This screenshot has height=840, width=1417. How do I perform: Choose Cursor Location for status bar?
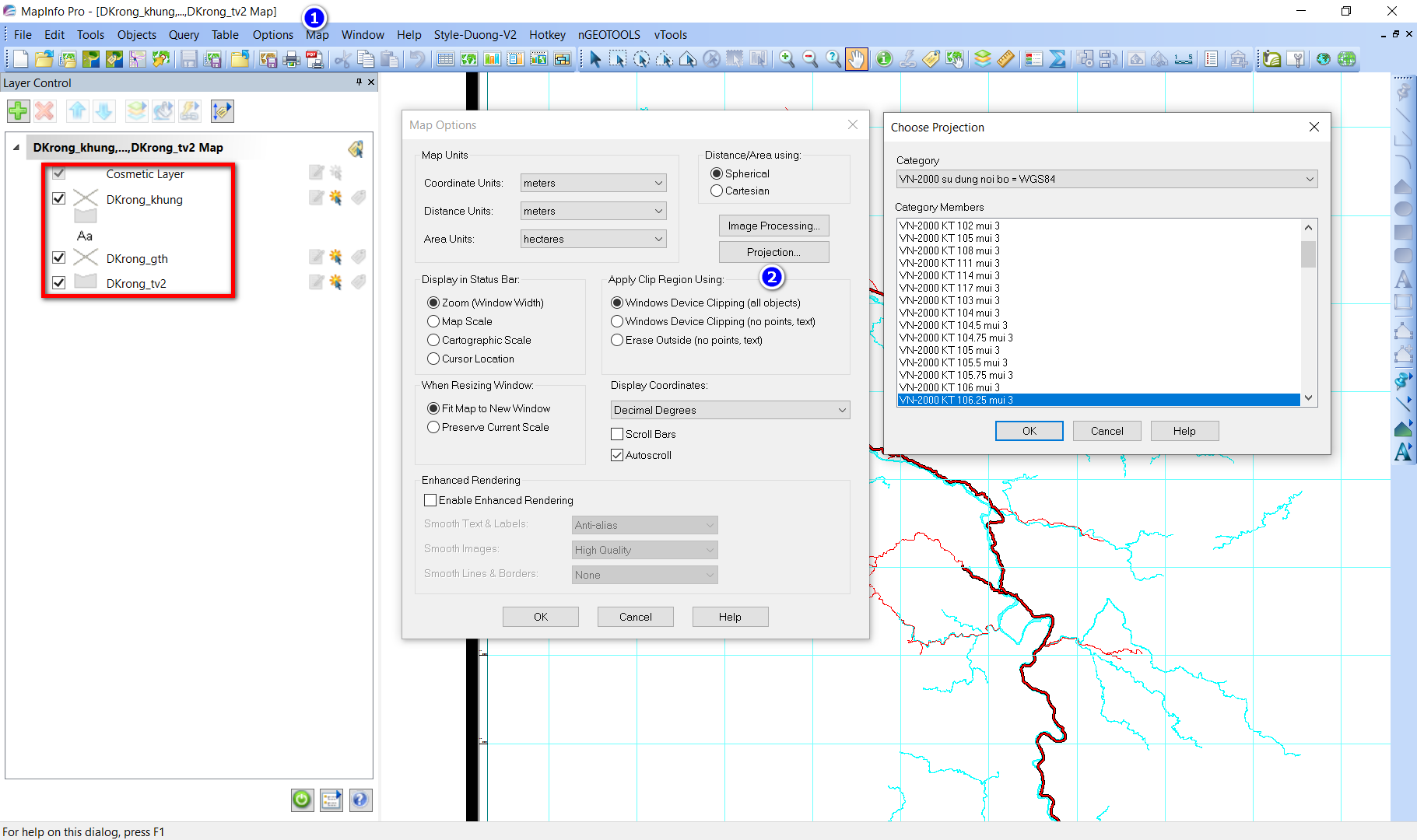(433, 359)
